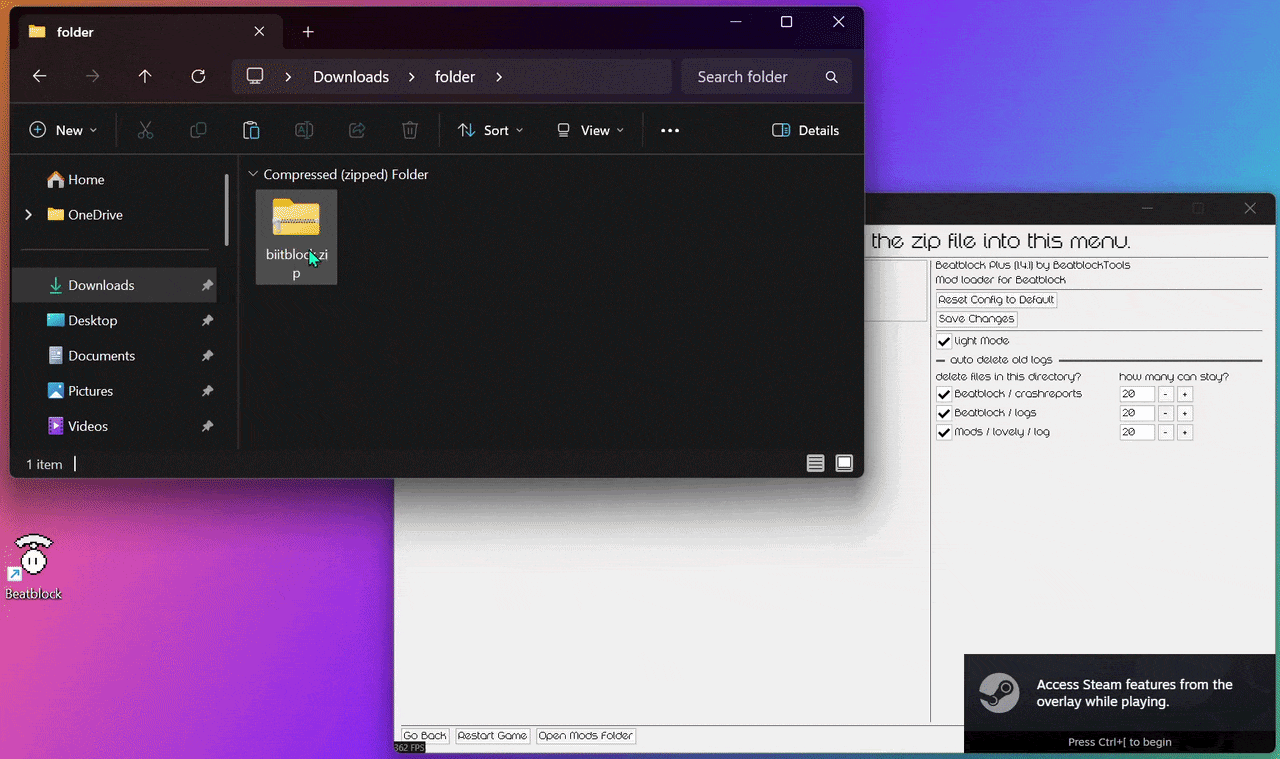Switch to large thumbnails view icon in the status bar
This screenshot has width=1280, height=759.
pos(844,463)
